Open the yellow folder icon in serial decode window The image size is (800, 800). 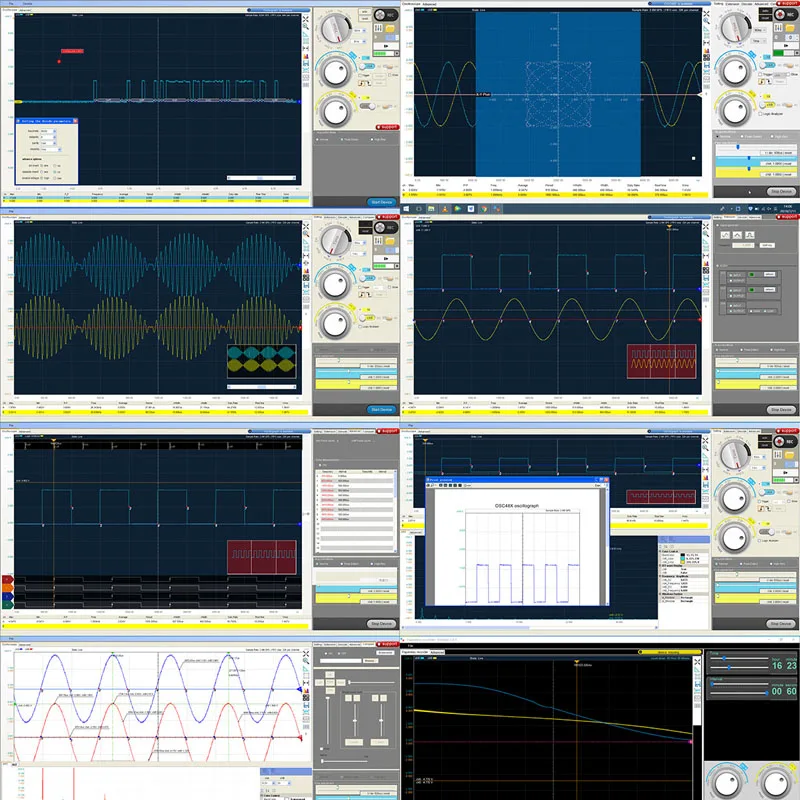coord(390,28)
